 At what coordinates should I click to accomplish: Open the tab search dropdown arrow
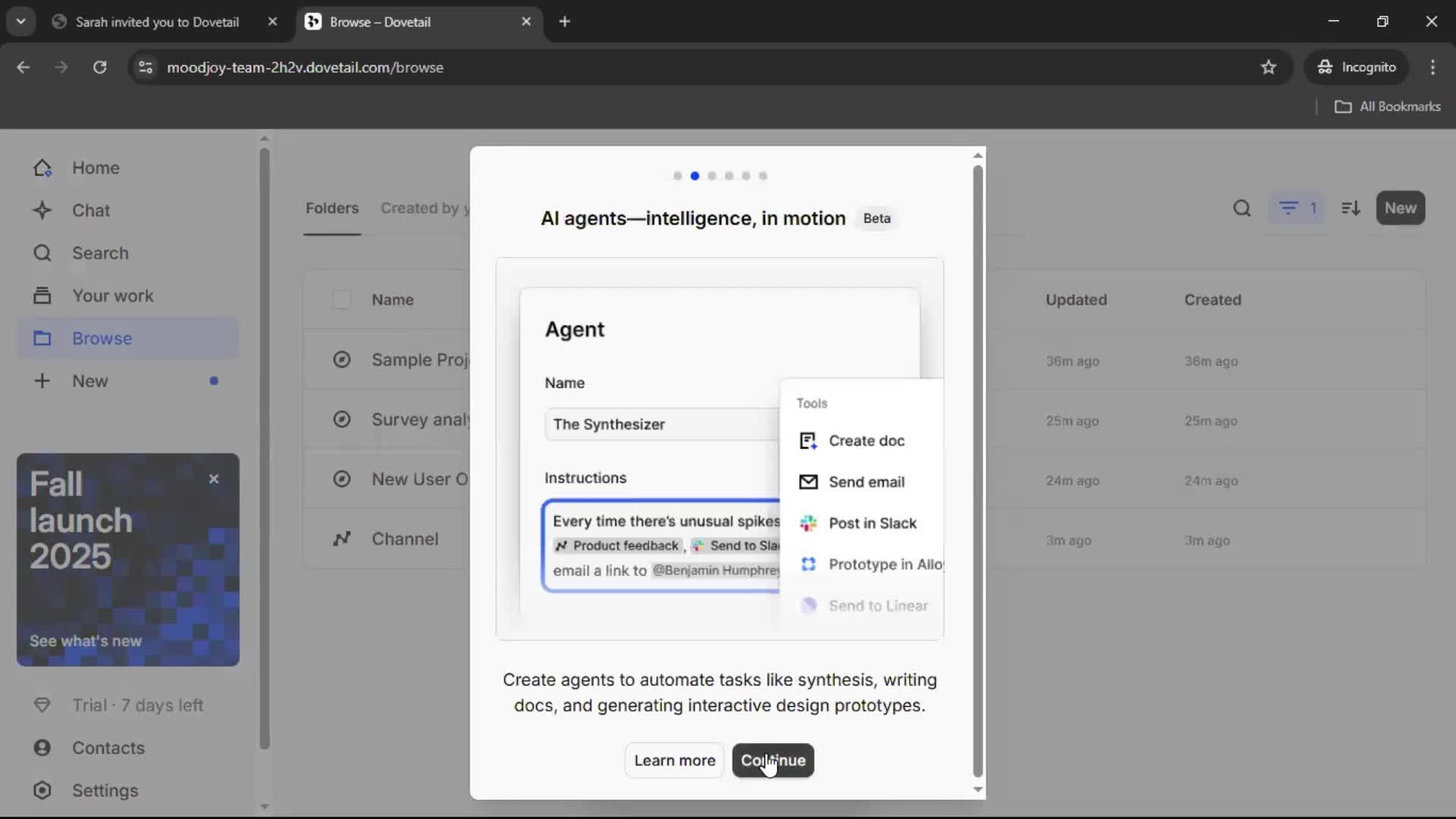click(20, 21)
